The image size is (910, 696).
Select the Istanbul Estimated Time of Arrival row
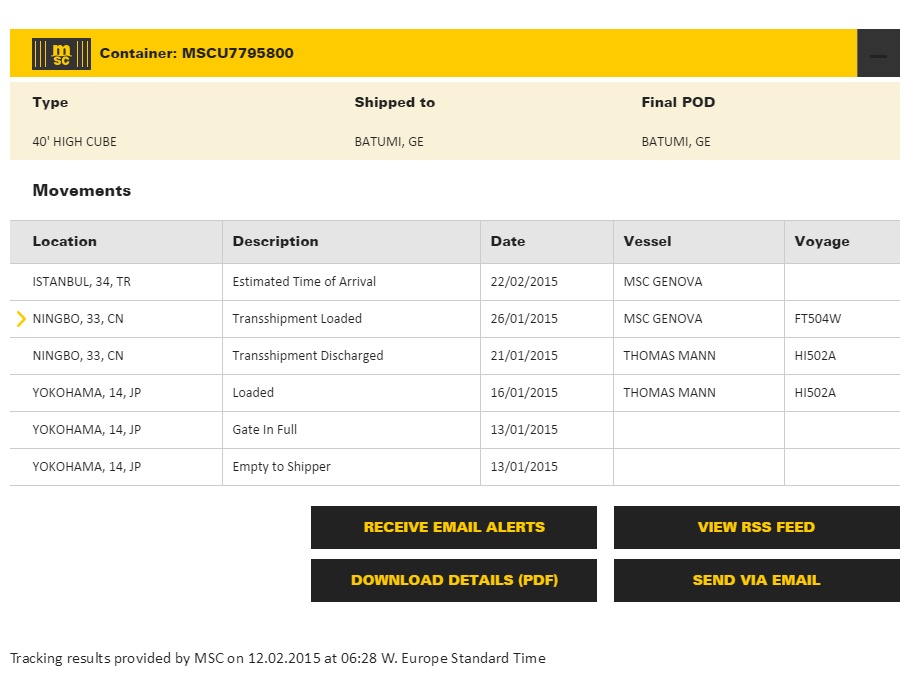coord(304,282)
